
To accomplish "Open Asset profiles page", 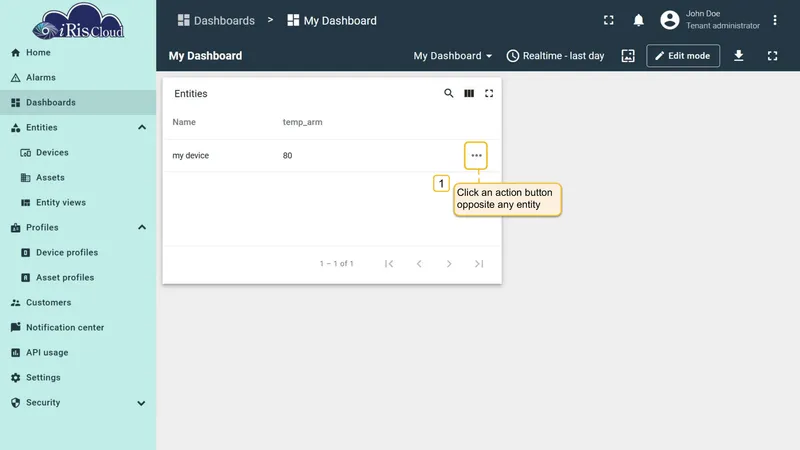I will 78,278.
